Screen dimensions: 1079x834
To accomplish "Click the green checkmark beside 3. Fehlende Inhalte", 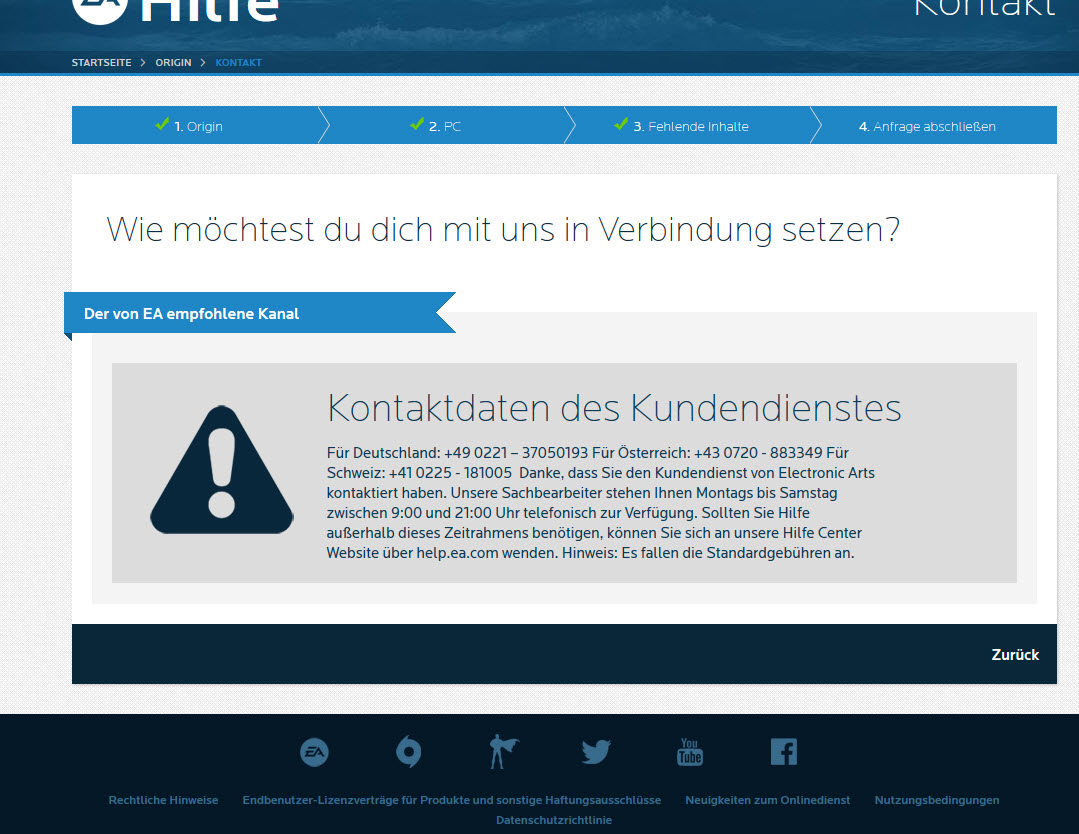I will [621, 124].
